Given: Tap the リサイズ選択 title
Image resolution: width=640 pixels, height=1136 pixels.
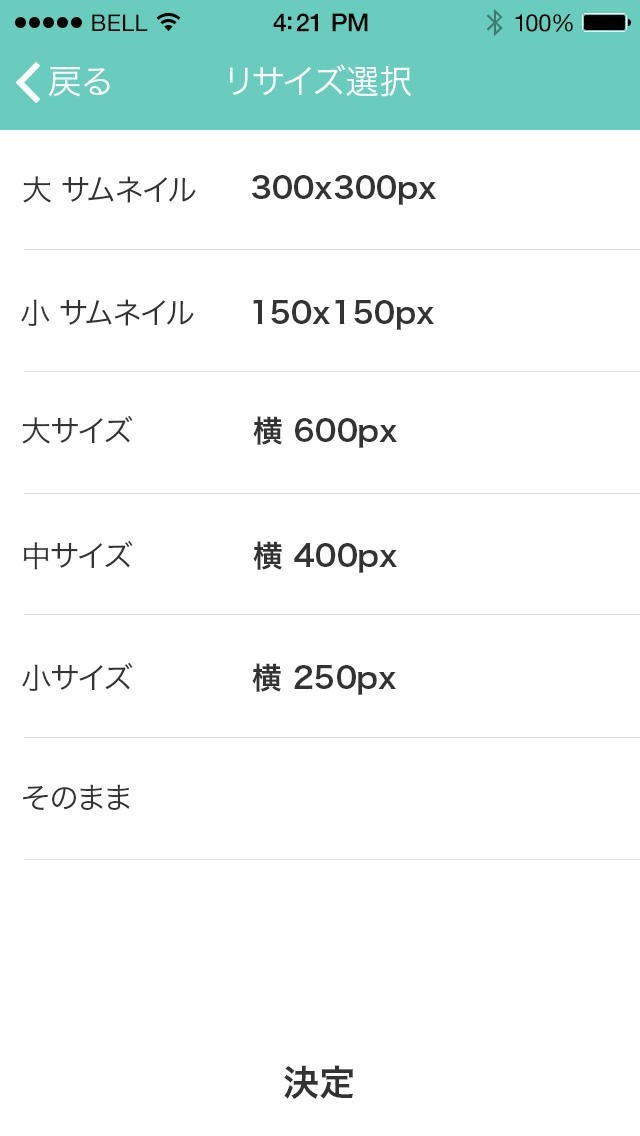Looking at the screenshot, I should (319, 82).
